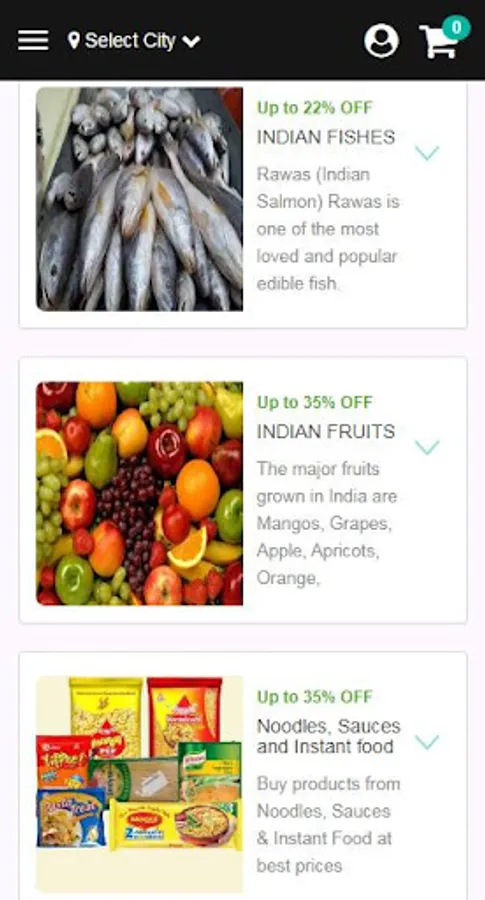Open the user account profile icon
The height and width of the screenshot is (900, 485).
(381, 40)
